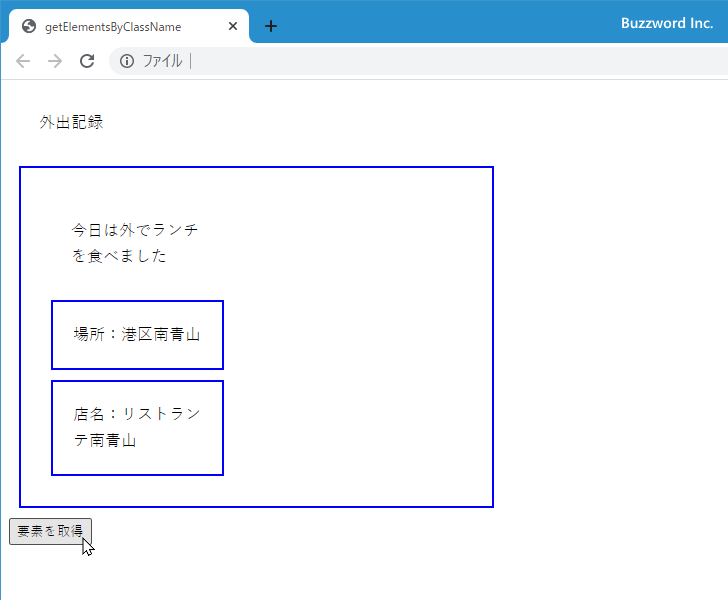Open a new tab with the plus button
The width and height of the screenshot is (728, 600).
tap(271, 26)
